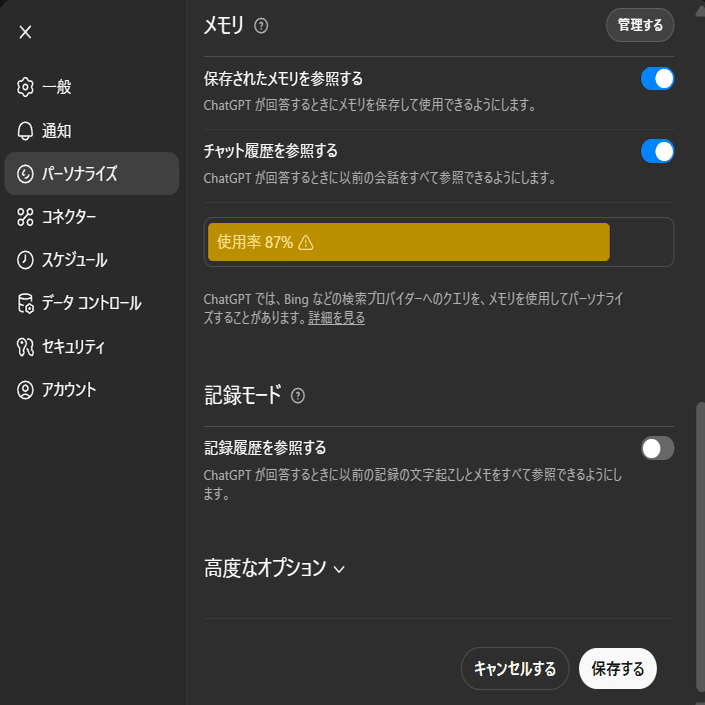Click the 使用率 87% memory usage bar
This screenshot has width=705, height=705.
point(408,242)
